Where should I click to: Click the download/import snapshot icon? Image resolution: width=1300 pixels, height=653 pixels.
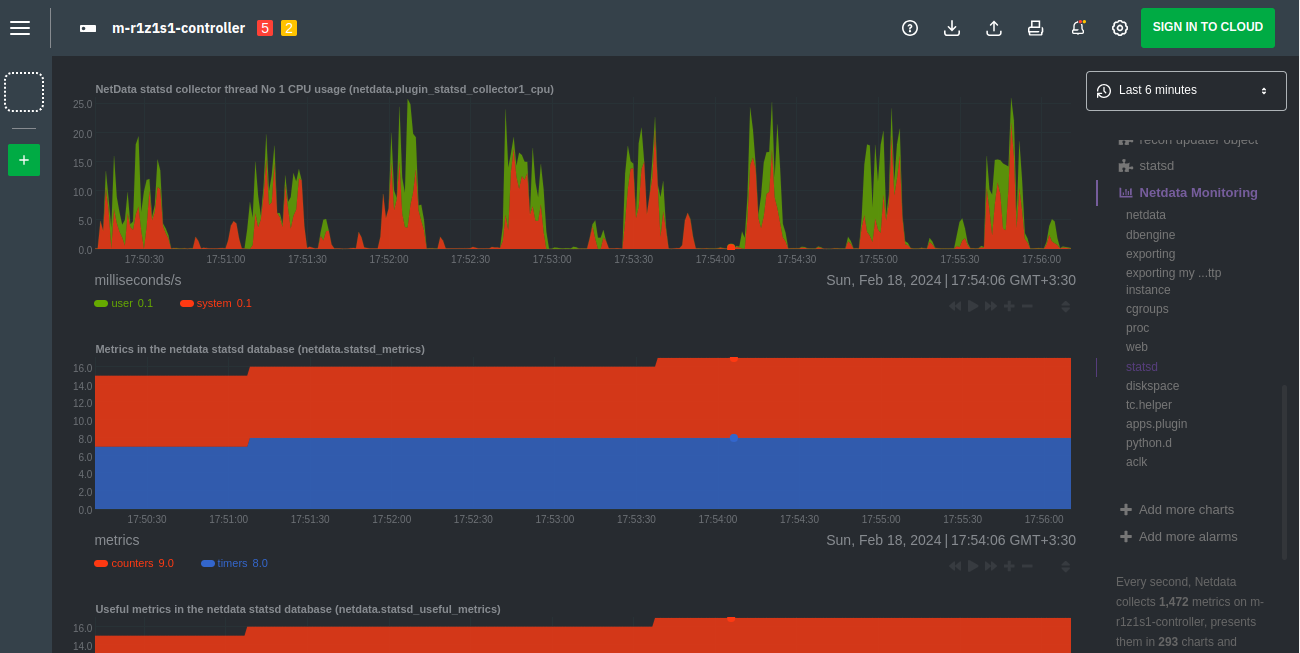click(x=952, y=28)
